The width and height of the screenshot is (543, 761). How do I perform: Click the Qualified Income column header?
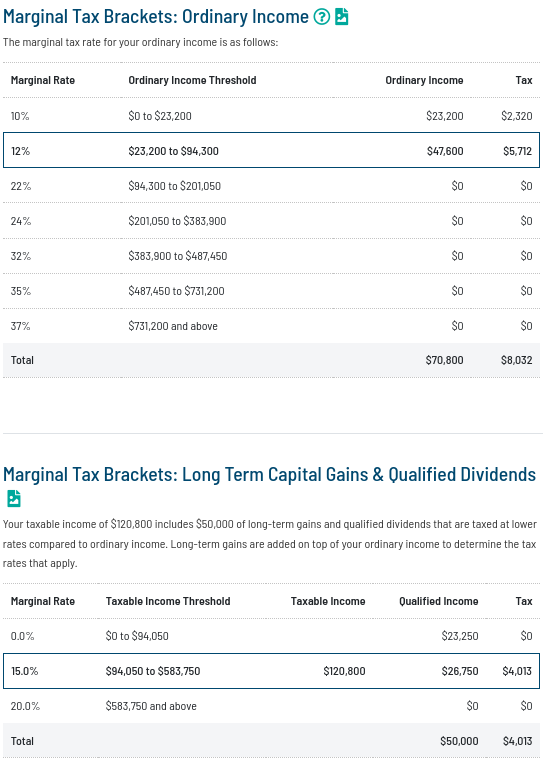(x=439, y=601)
